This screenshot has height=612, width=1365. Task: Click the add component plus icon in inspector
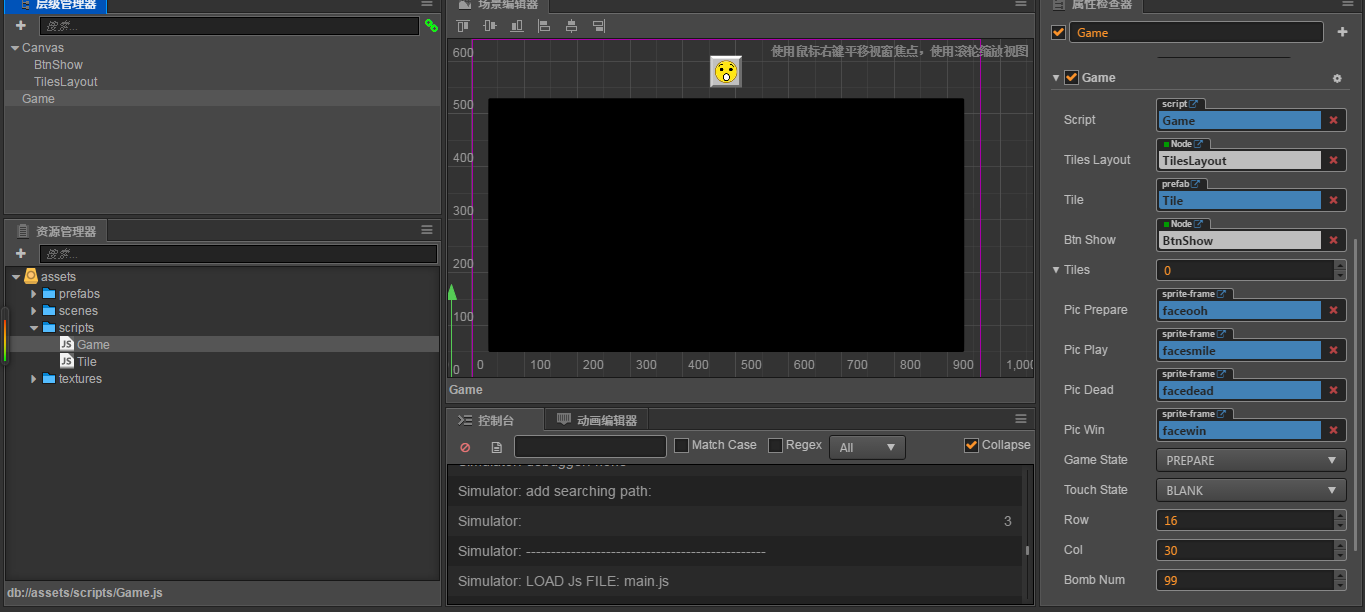click(1342, 32)
